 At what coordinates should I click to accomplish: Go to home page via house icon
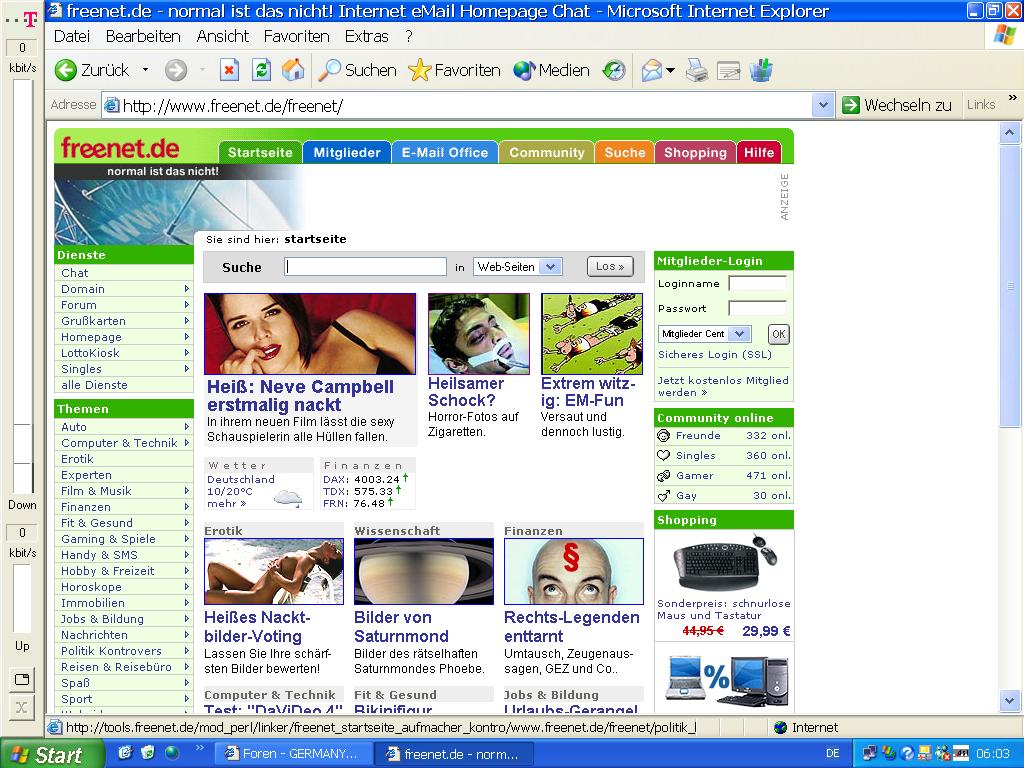[293, 70]
